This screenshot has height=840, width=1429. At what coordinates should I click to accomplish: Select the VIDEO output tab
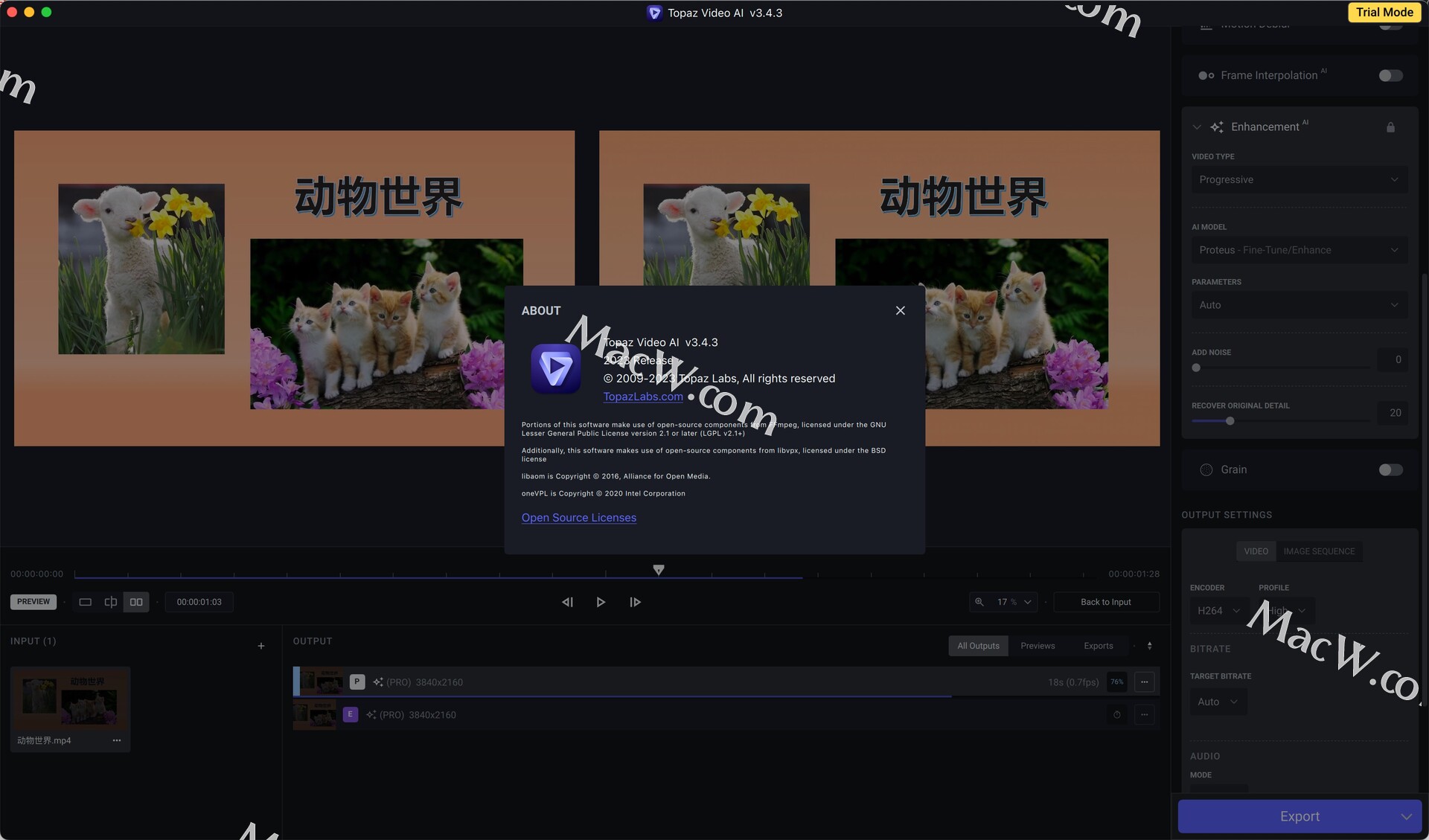[x=1256, y=551]
